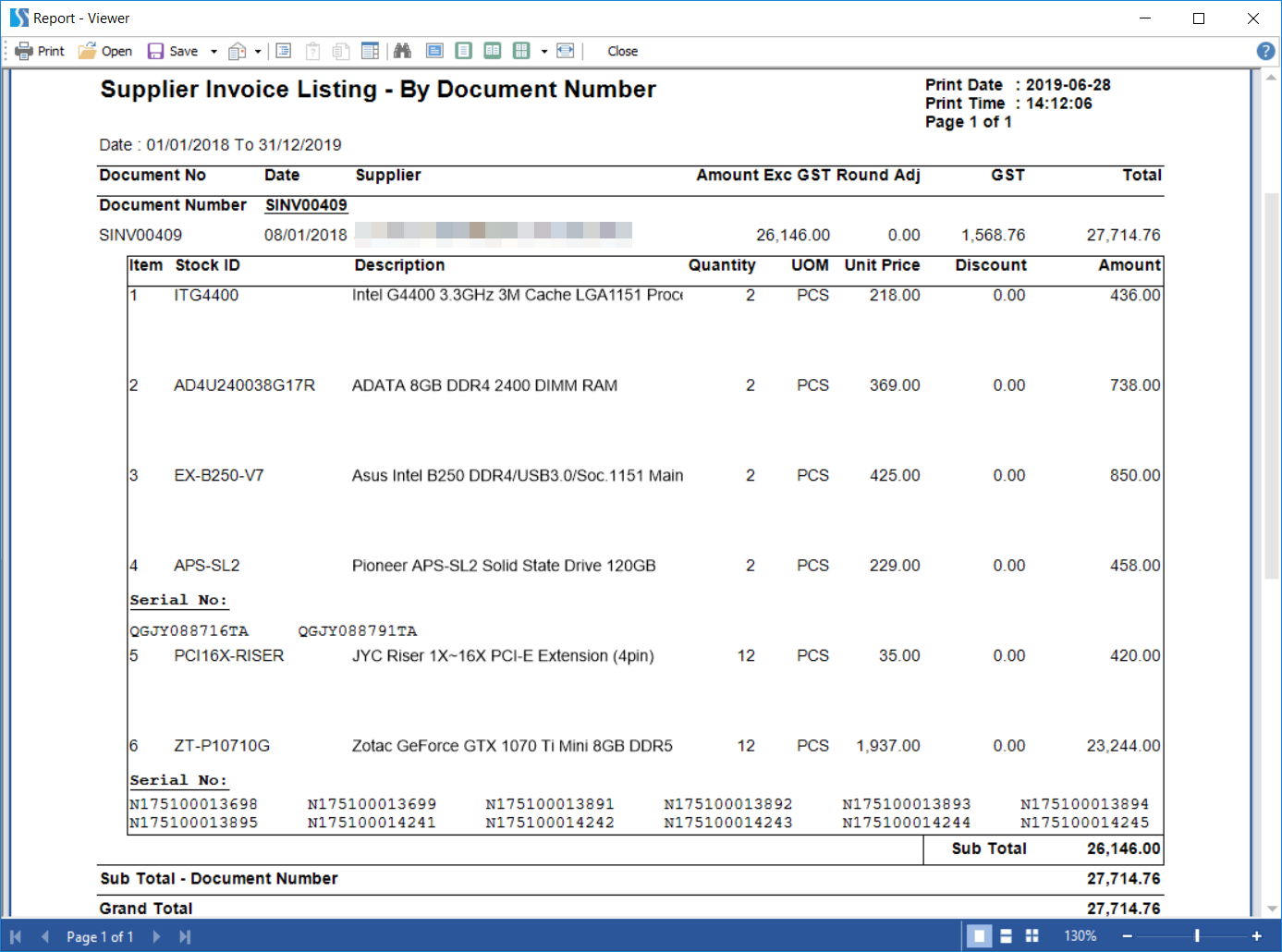Expand the multiple pages dropdown arrow
Image resolution: width=1282 pixels, height=952 pixels.
[x=544, y=52]
